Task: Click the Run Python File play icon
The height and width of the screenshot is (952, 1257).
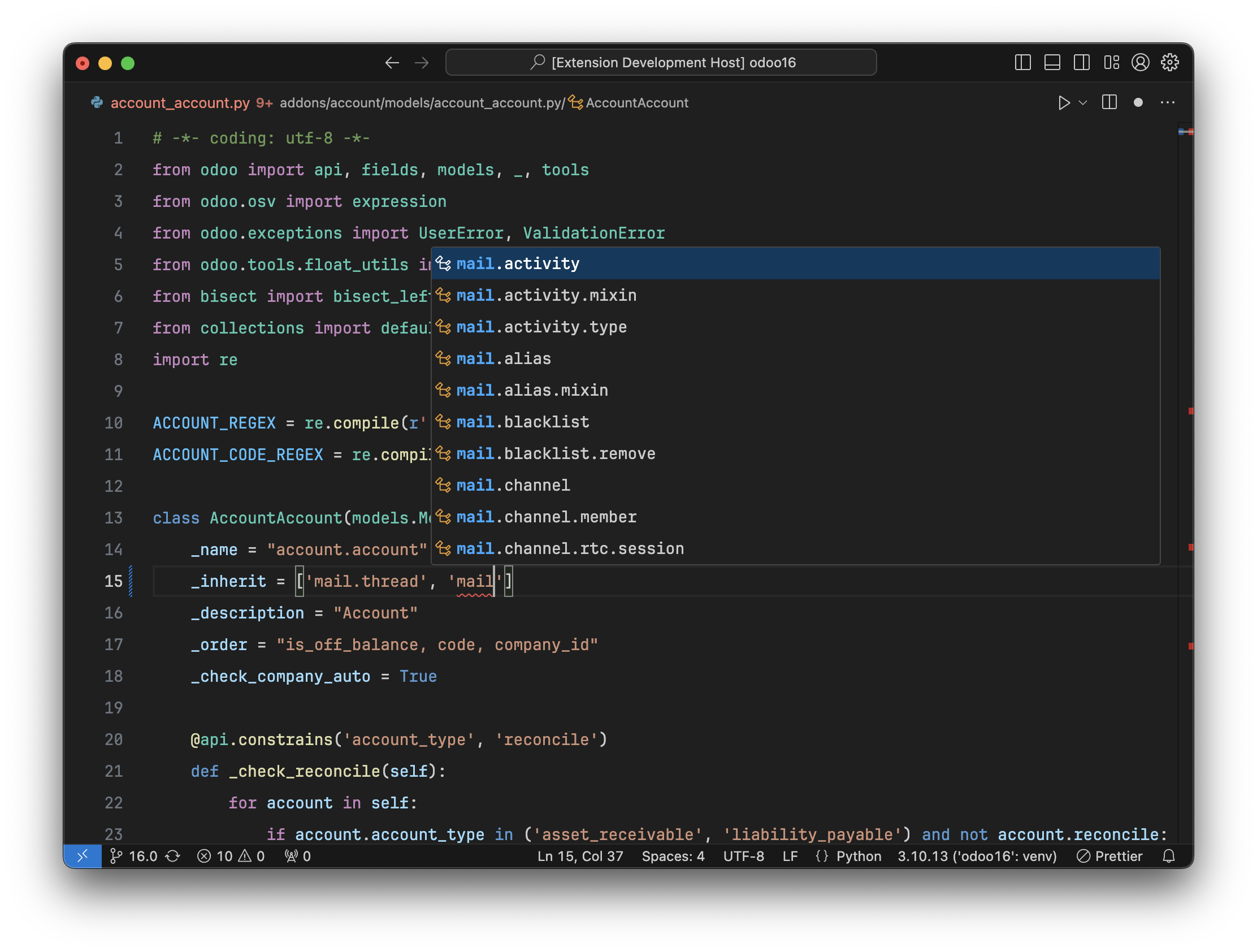Action: [x=1063, y=103]
